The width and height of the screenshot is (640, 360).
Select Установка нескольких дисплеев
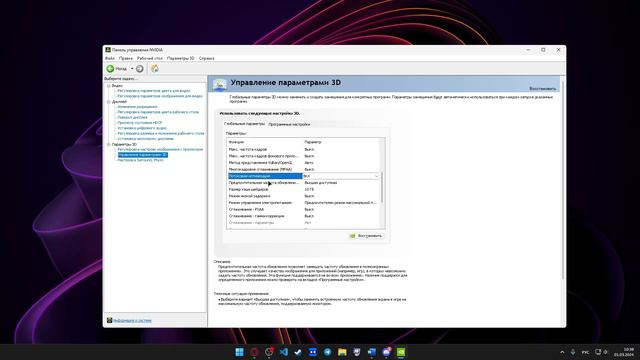click(145, 138)
